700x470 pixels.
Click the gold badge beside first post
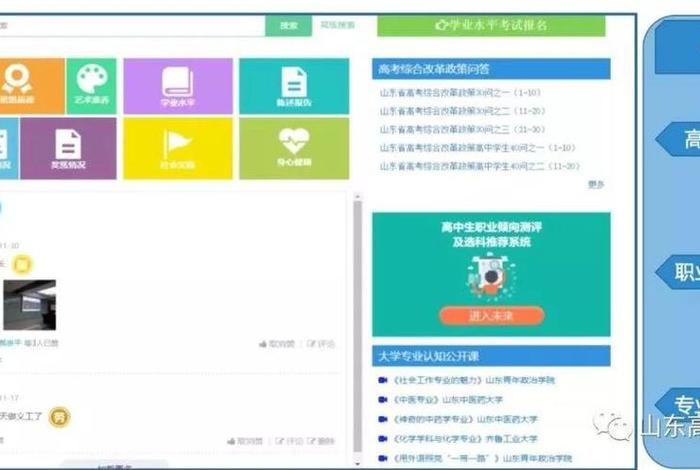click(22, 265)
